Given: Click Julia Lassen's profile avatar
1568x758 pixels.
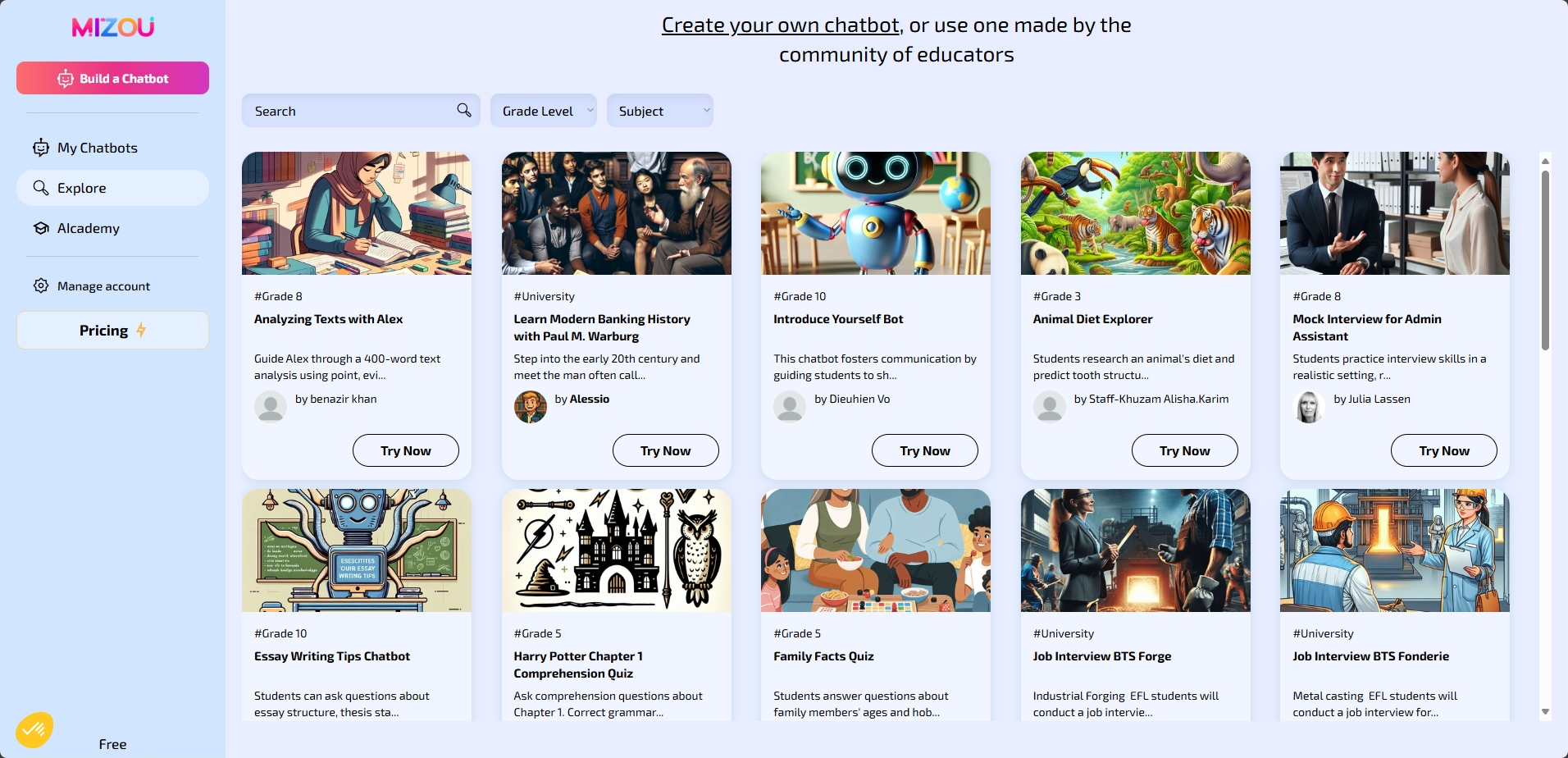Looking at the screenshot, I should coord(1309,407).
